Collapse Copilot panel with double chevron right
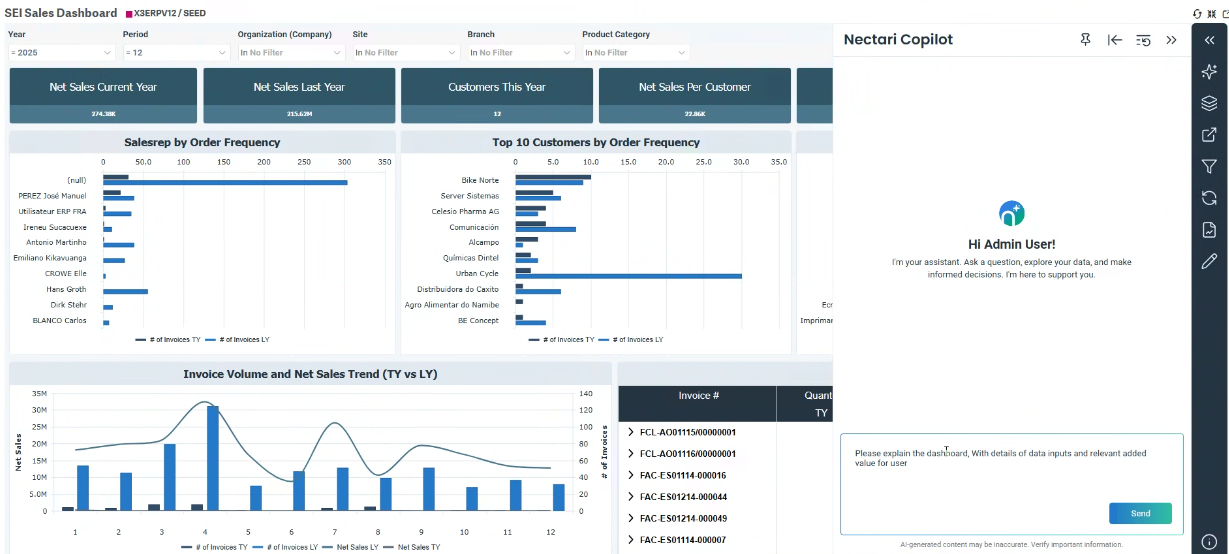Screen dimensions: 1229x554 coord(1171,40)
